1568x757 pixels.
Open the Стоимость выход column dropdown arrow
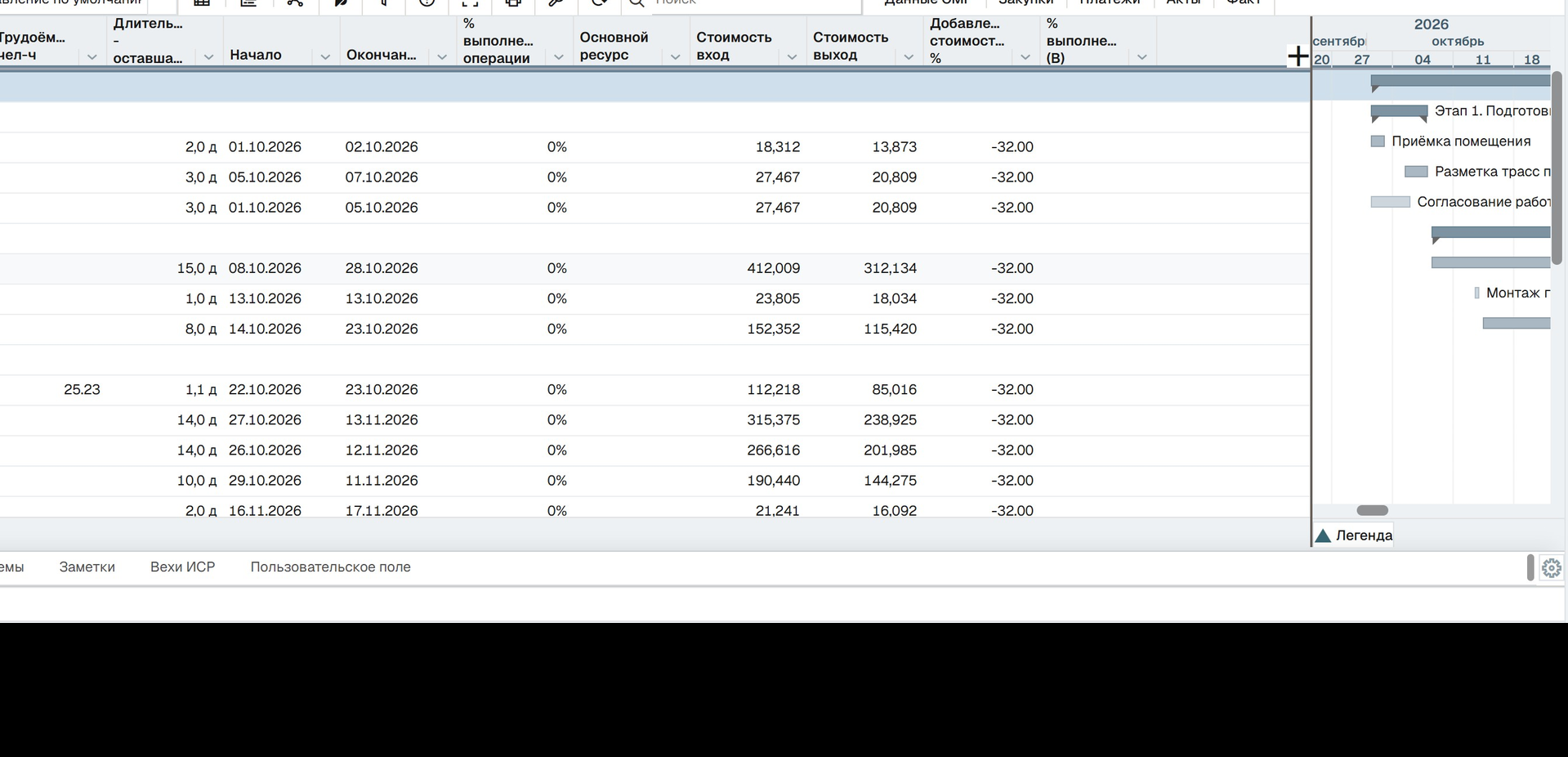(909, 56)
